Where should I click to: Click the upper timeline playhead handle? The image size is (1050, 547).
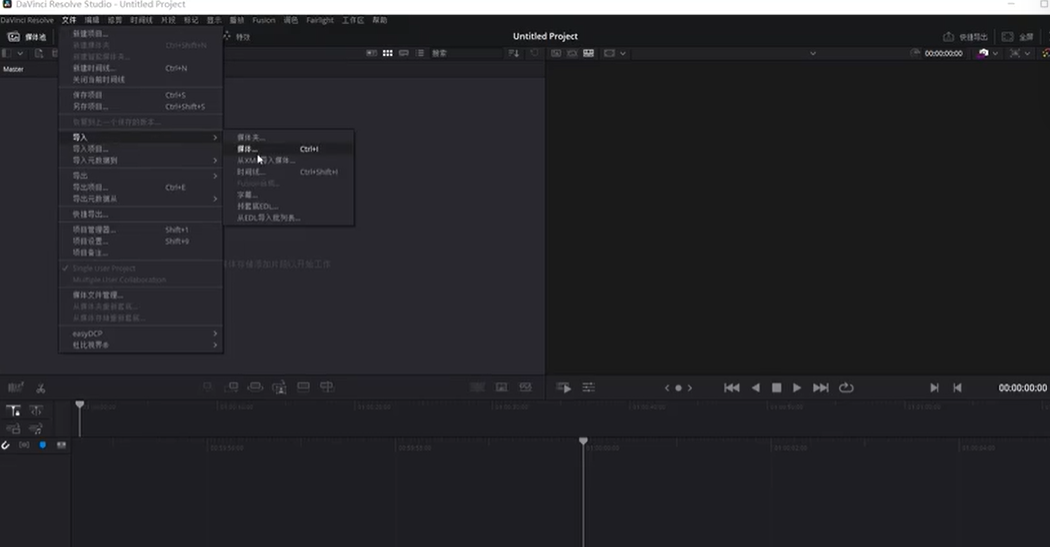pyautogui.click(x=80, y=404)
